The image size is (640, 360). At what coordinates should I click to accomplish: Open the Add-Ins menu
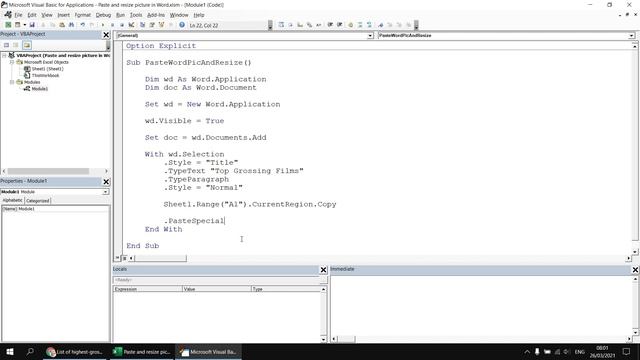[156, 15]
